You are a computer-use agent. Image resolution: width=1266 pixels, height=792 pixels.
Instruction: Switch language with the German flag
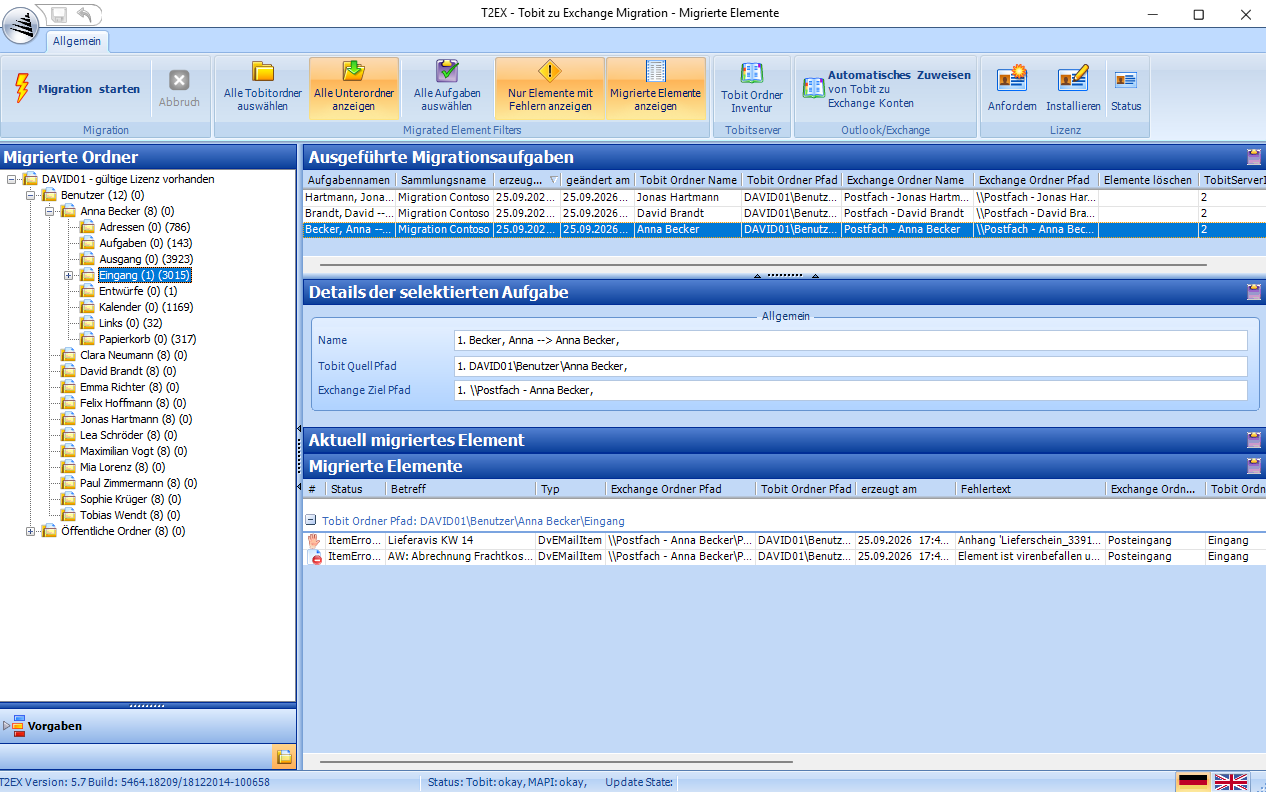[x=1193, y=782]
